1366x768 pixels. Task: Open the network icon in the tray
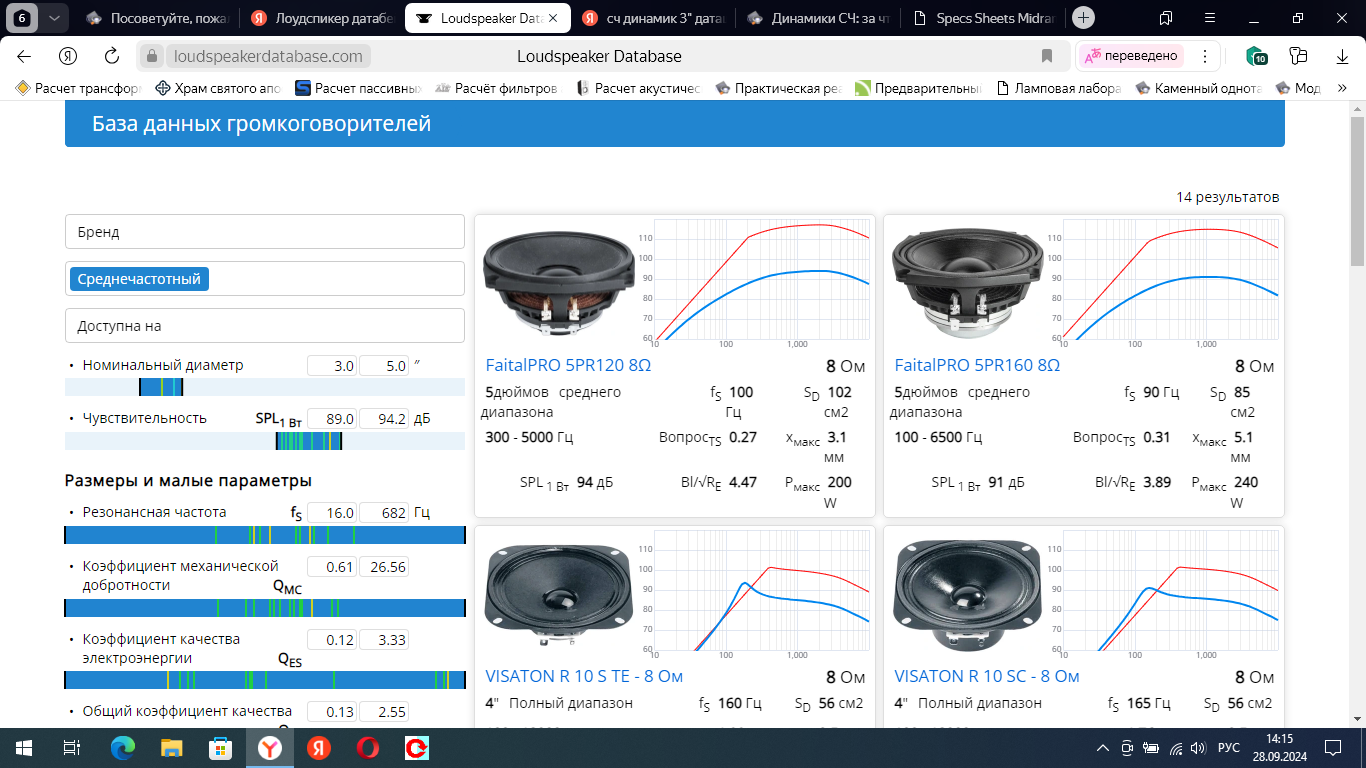coord(1176,747)
